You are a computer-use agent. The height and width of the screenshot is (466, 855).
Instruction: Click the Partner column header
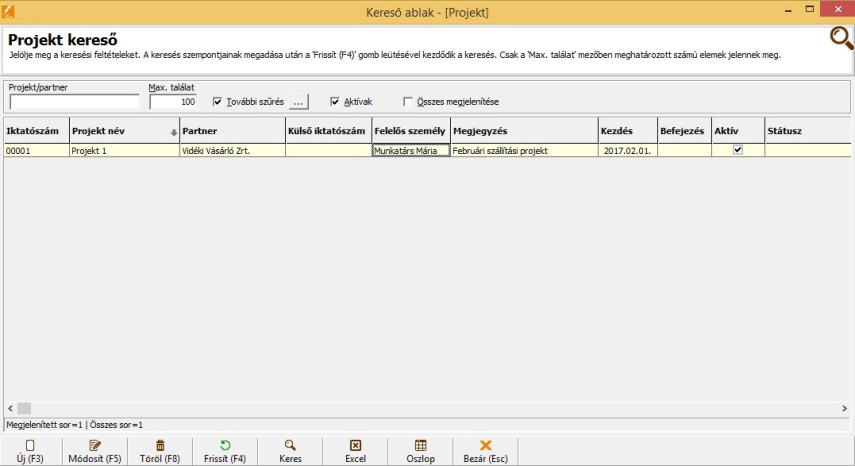[x=230, y=131]
